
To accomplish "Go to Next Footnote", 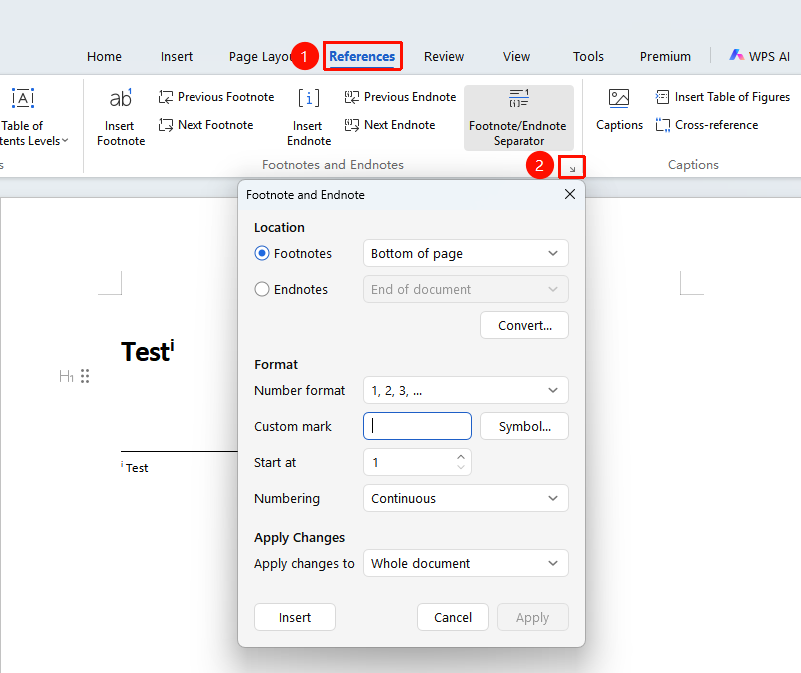I will pos(206,125).
